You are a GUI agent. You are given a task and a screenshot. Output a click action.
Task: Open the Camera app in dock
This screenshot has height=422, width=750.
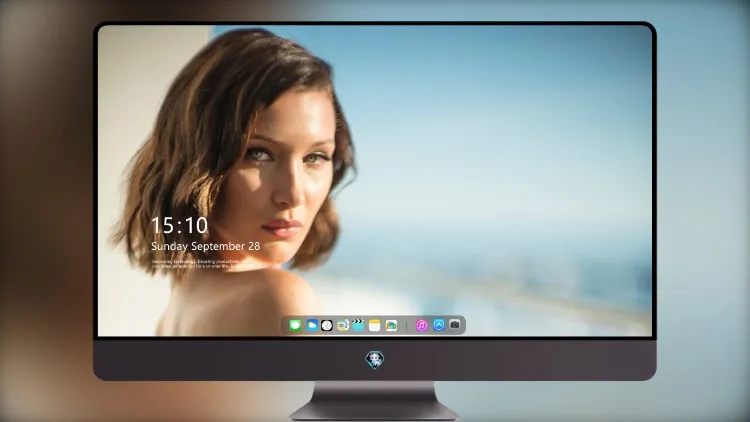tap(455, 325)
